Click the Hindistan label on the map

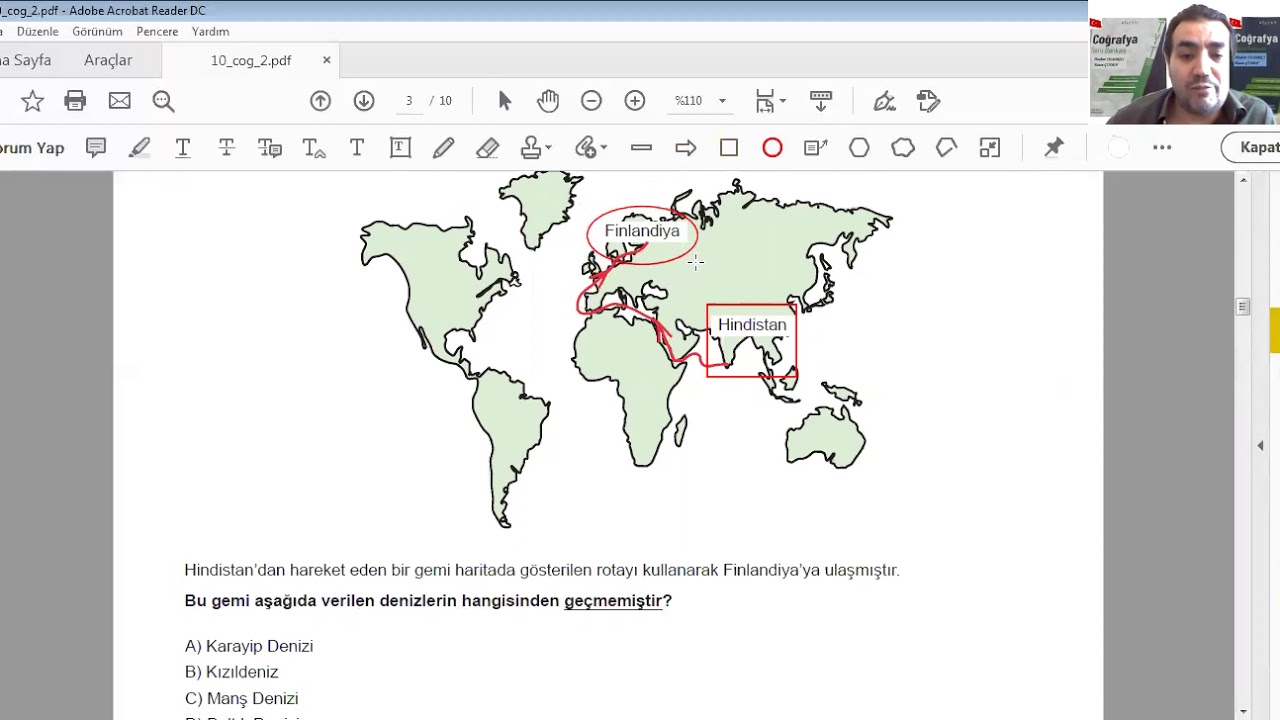pyautogui.click(x=752, y=325)
